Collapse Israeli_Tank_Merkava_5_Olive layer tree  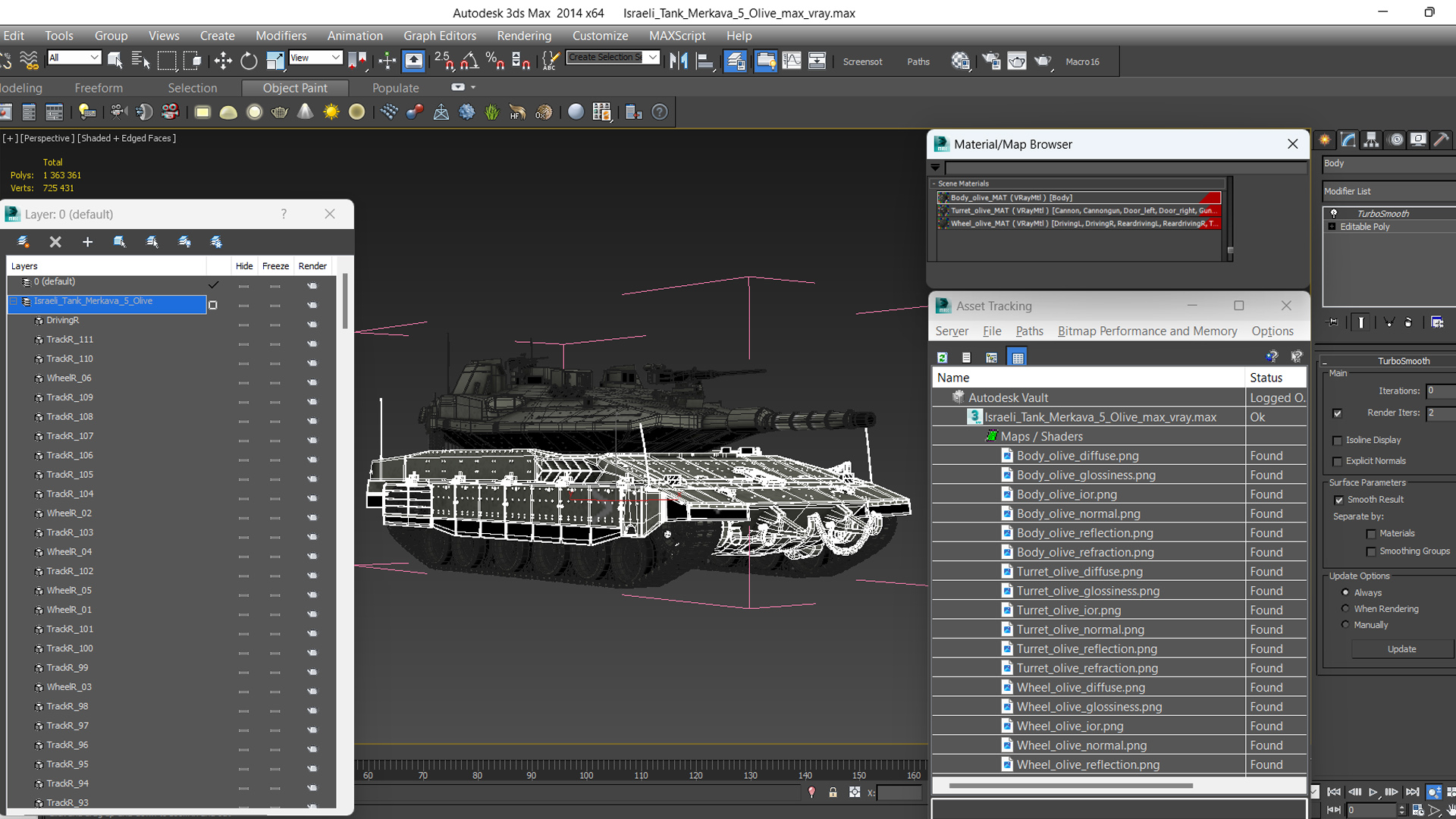point(14,301)
